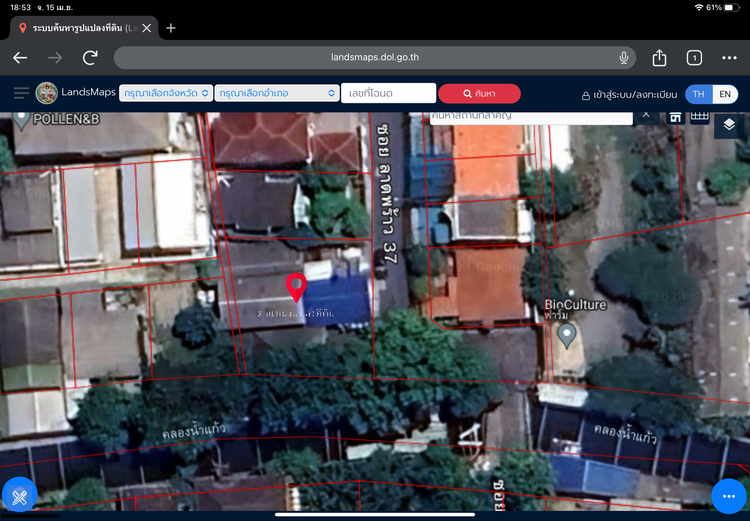Tap the microphone in address bar
This screenshot has width=750, height=521.
(x=624, y=58)
